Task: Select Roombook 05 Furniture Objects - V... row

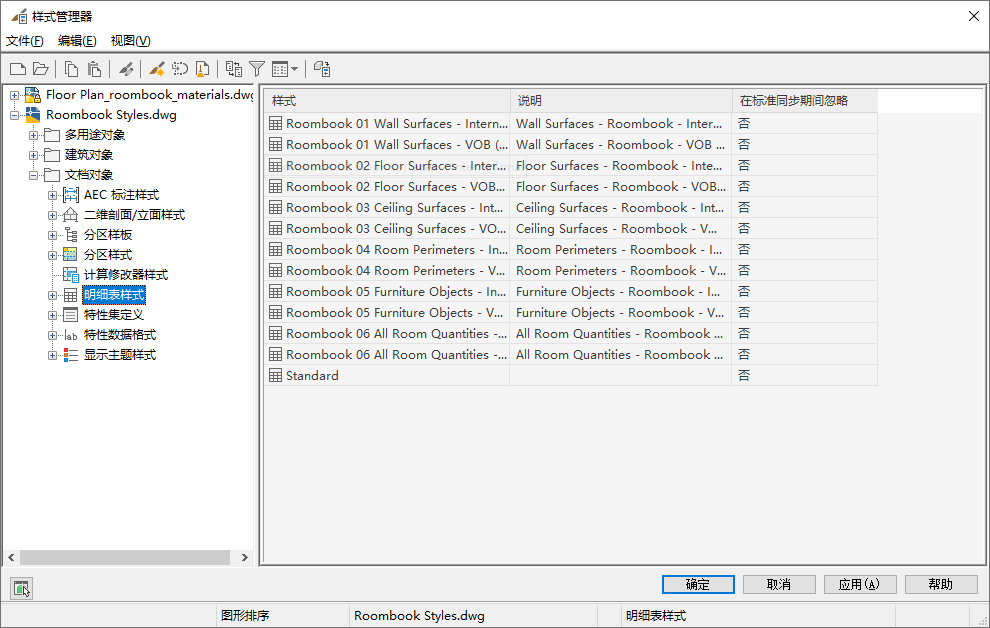Action: click(571, 312)
